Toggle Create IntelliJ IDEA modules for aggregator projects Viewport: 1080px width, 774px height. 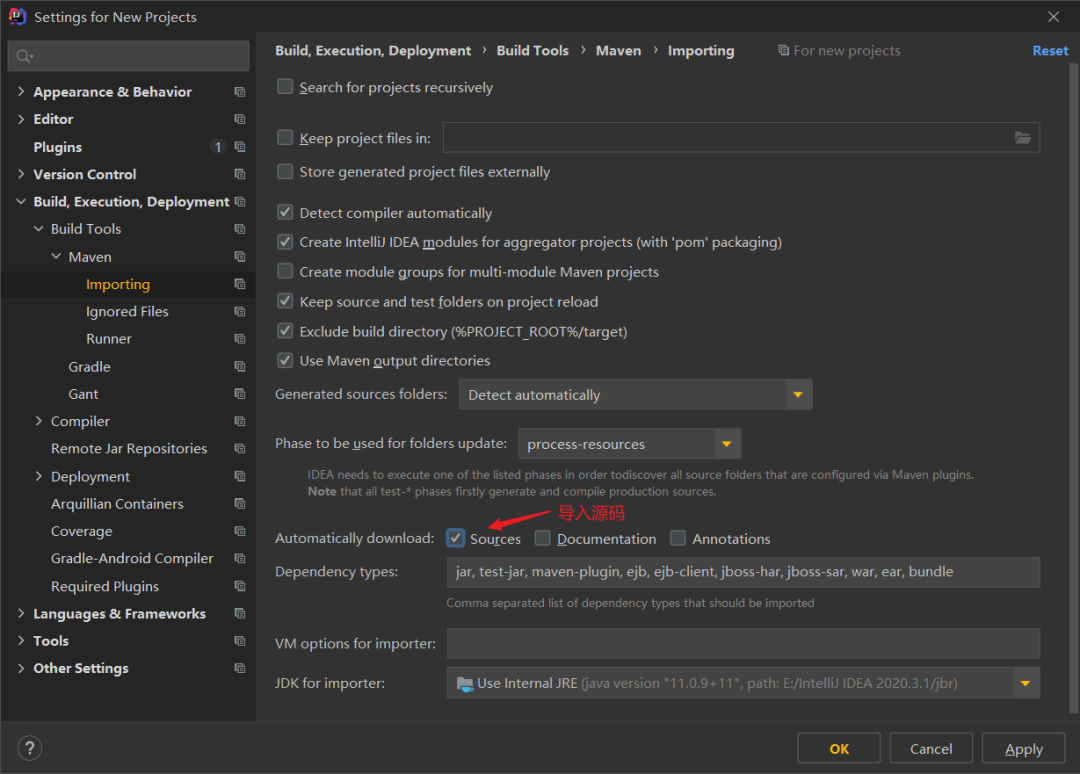[284, 242]
